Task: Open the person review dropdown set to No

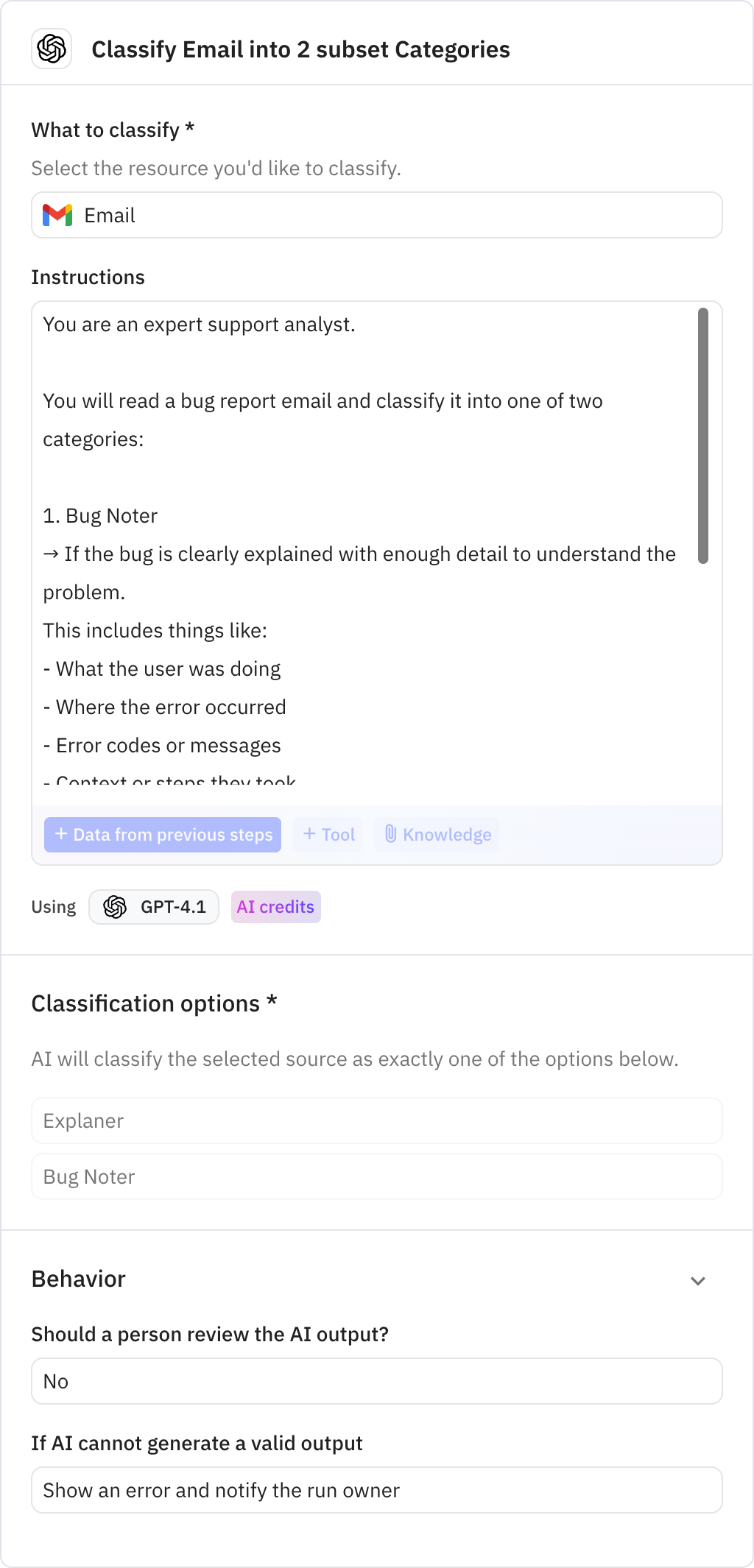Action: click(376, 1381)
